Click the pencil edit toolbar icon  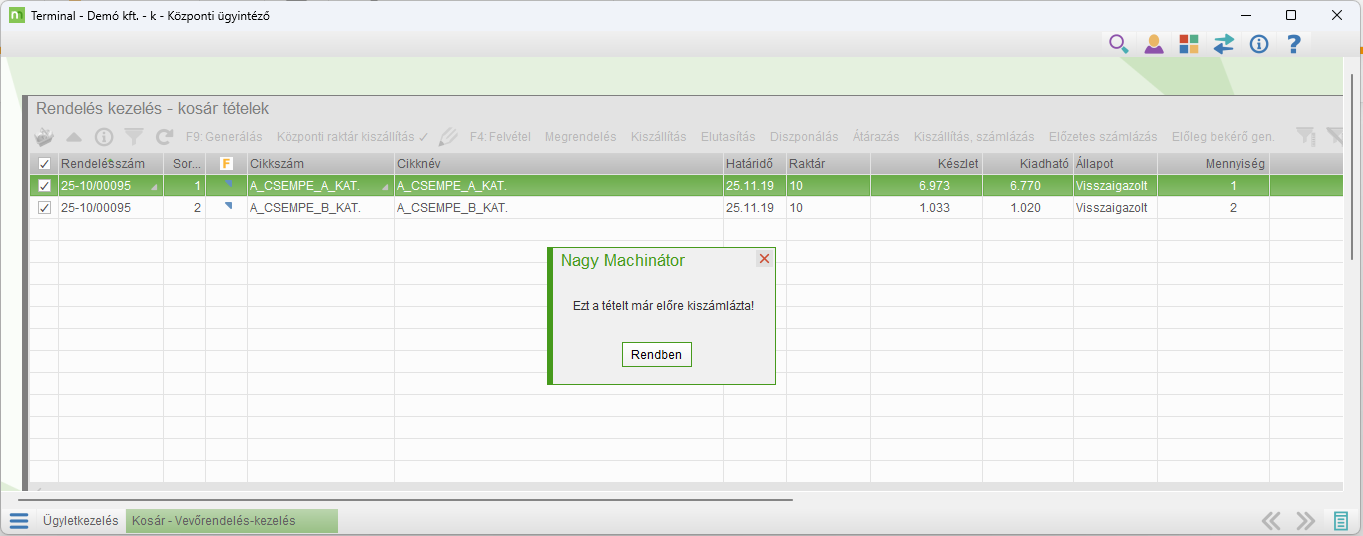[448, 136]
